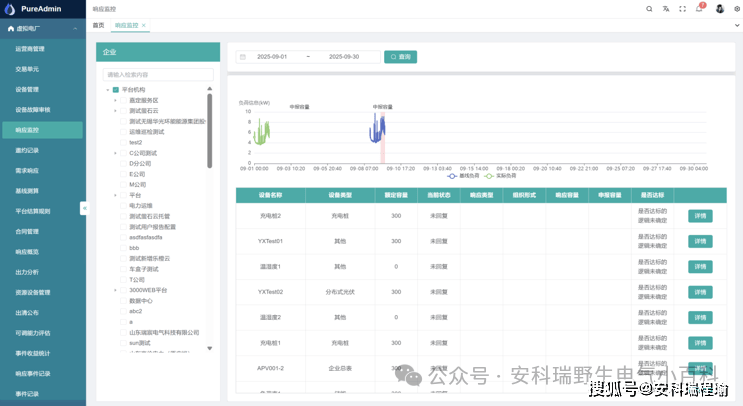The height and width of the screenshot is (406, 743).
Task: Click the pink highlighted band in chart
Action: [x=382, y=138]
